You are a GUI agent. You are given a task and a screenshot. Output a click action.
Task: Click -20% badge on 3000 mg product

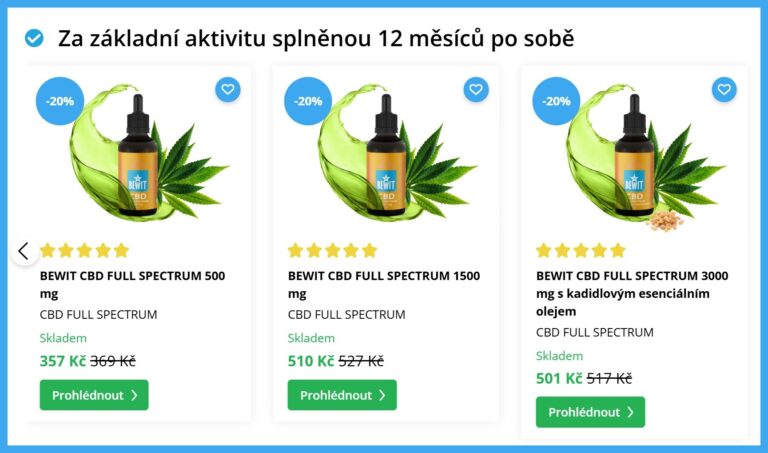(556, 101)
